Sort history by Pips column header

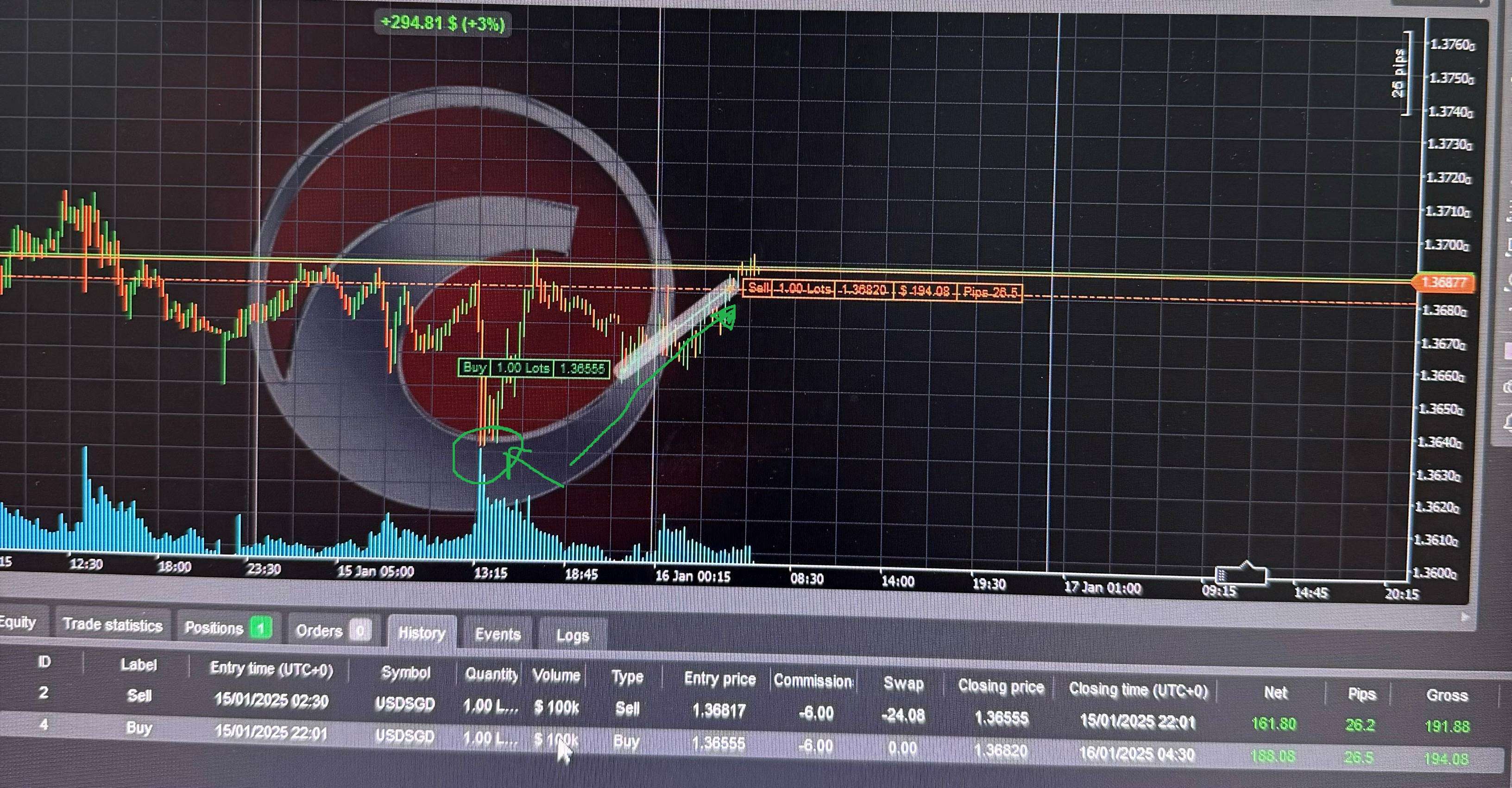(1361, 694)
